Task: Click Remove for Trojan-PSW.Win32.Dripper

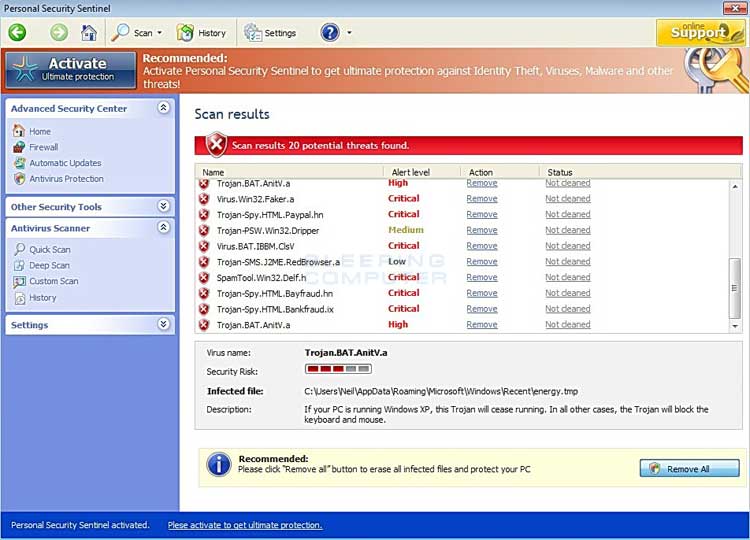Action: [x=482, y=230]
